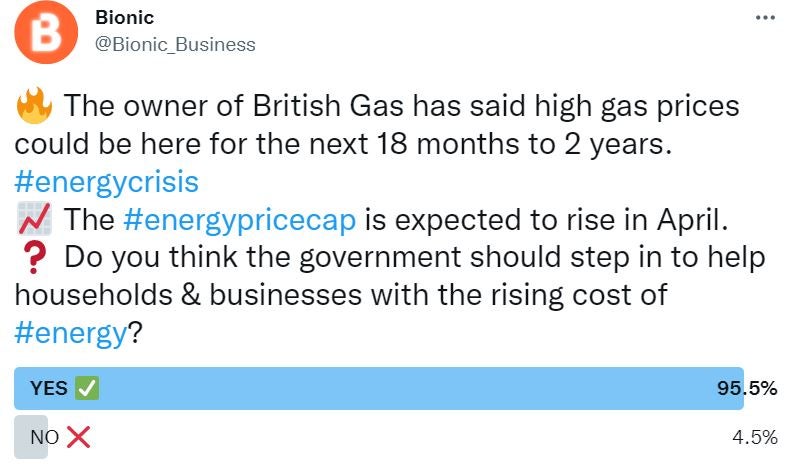Click the grey NO result bar
The height and width of the screenshot is (468, 795).
click(x=31, y=437)
